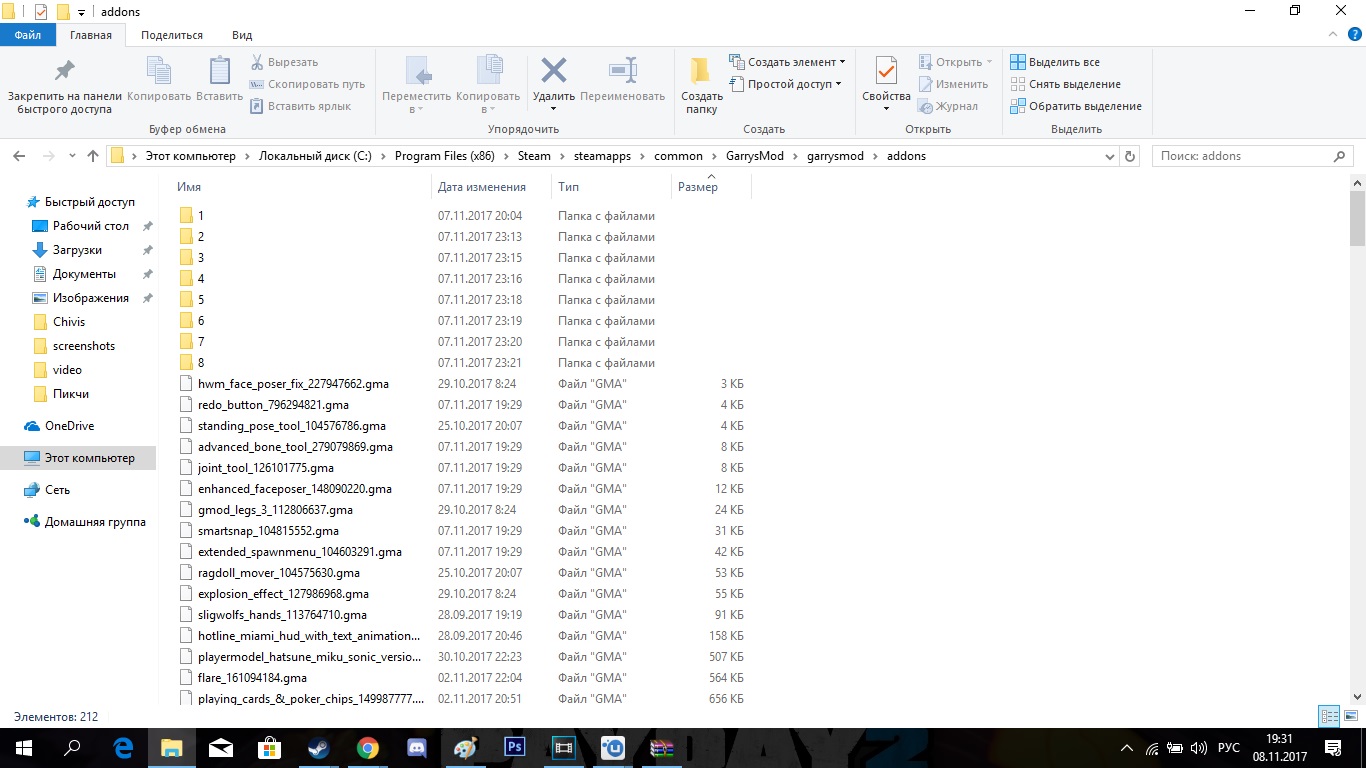
Task: Select Downloads (Загрузки) in sidebar
Action: click(77, 250)
